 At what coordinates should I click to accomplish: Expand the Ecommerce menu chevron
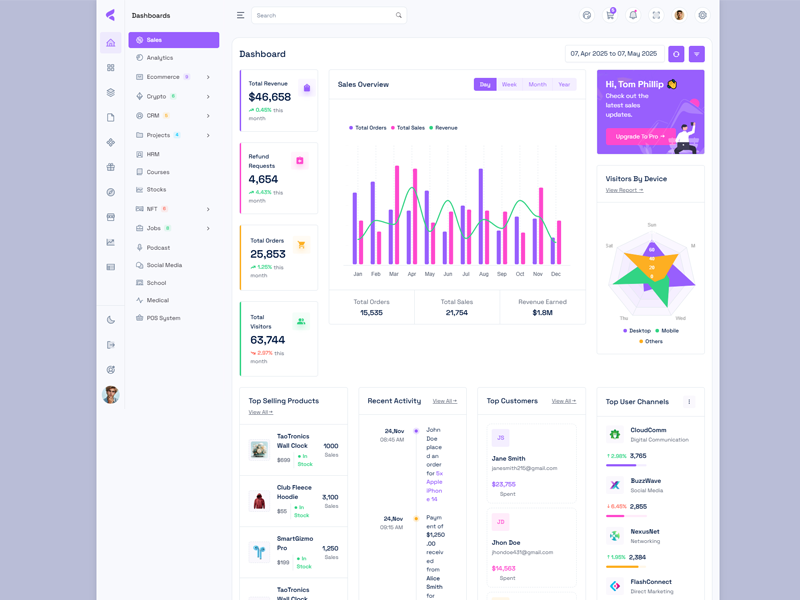[x=208, y=77]
